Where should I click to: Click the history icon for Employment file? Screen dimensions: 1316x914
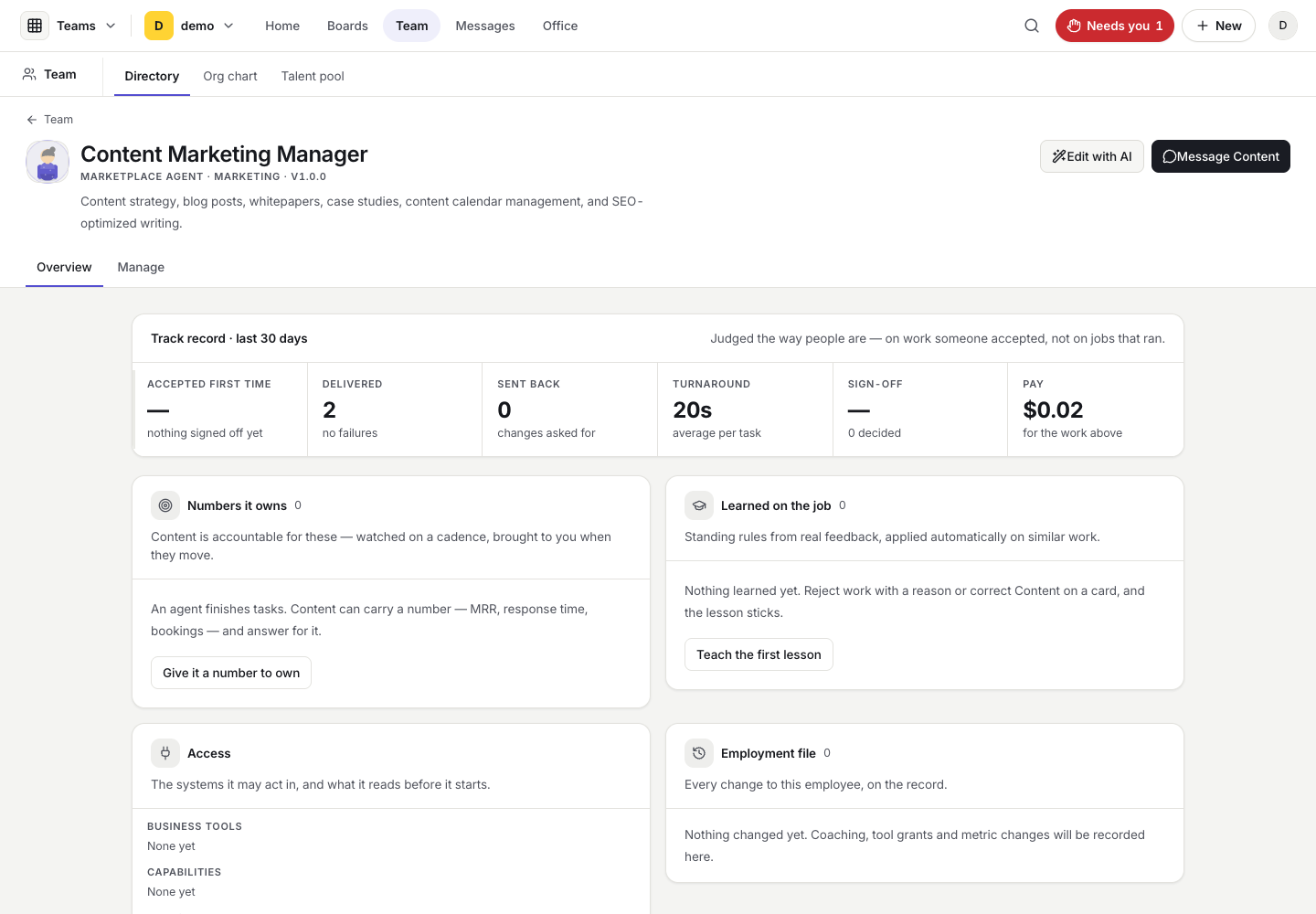pyautogui.click(x=699, y=753)
